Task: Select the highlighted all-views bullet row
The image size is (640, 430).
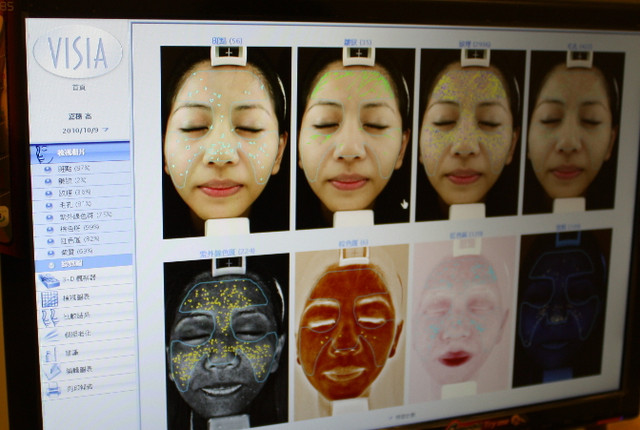Action: (x=84, y=264)
